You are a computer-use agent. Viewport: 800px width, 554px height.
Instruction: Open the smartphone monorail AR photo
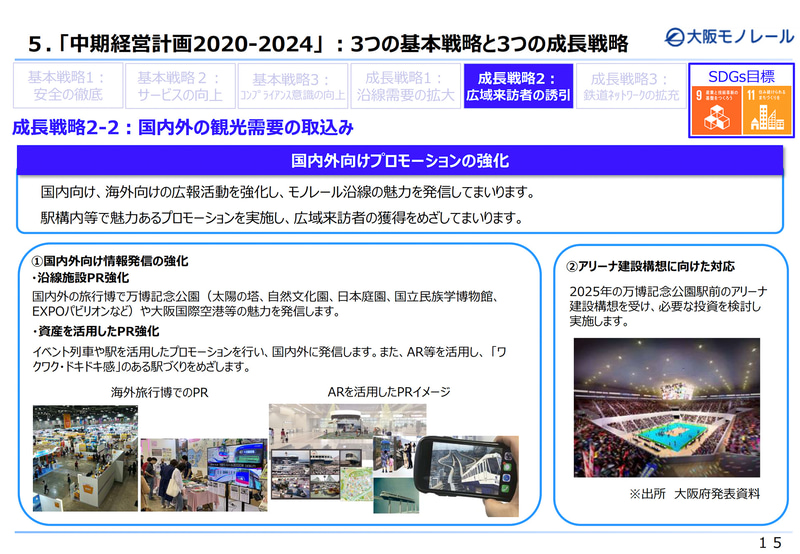pyautogui.click(x=466, y=475)
